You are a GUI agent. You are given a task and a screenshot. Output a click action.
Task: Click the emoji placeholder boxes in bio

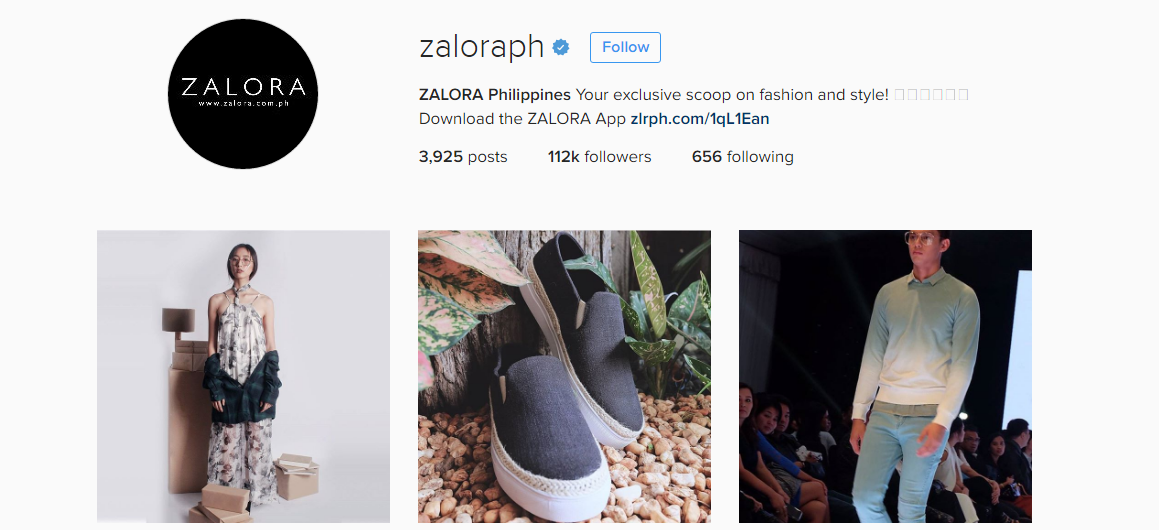tap(931, 95)
